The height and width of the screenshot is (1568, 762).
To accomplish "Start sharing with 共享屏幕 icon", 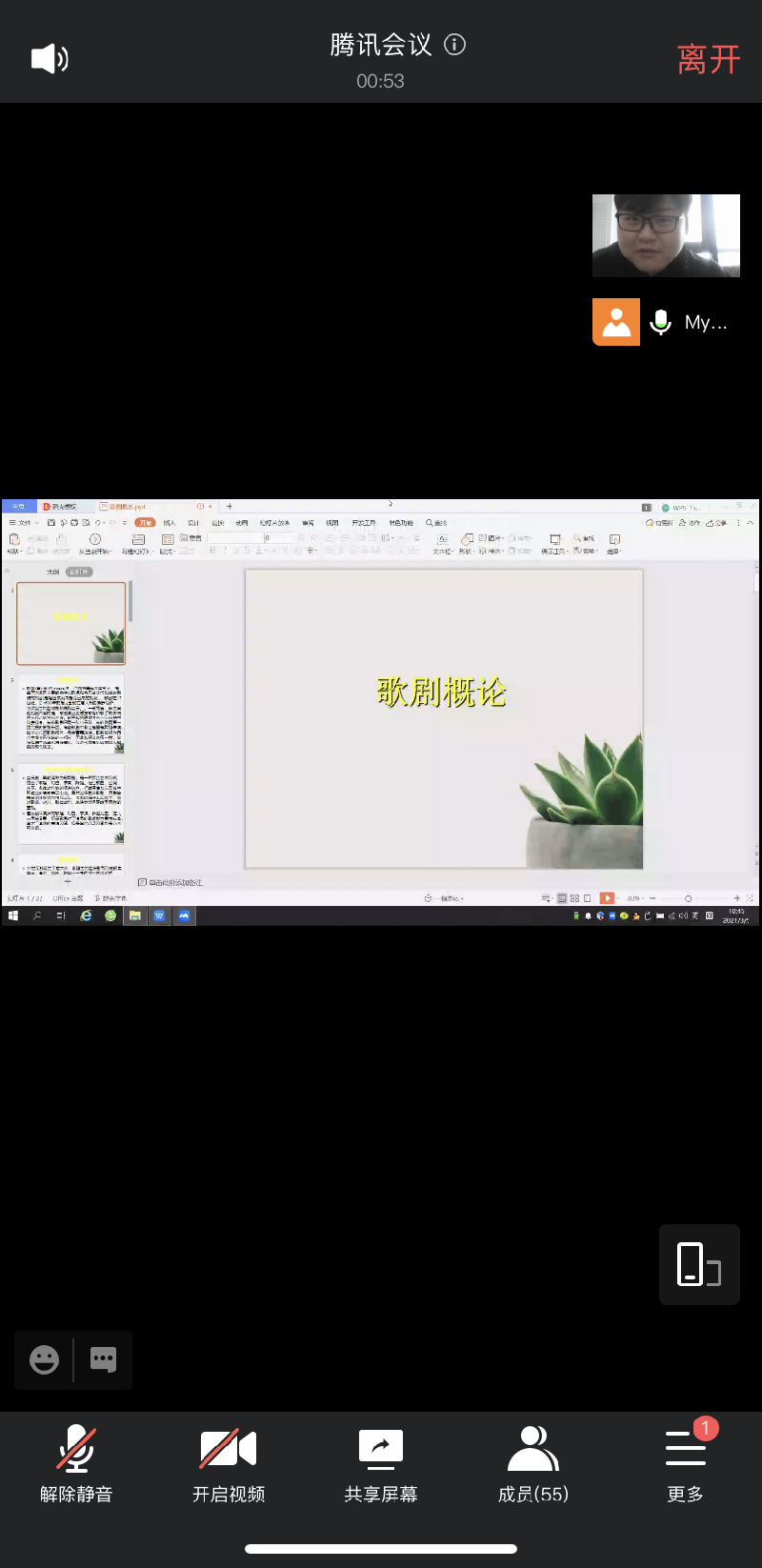I will [x=381, y=1463].
